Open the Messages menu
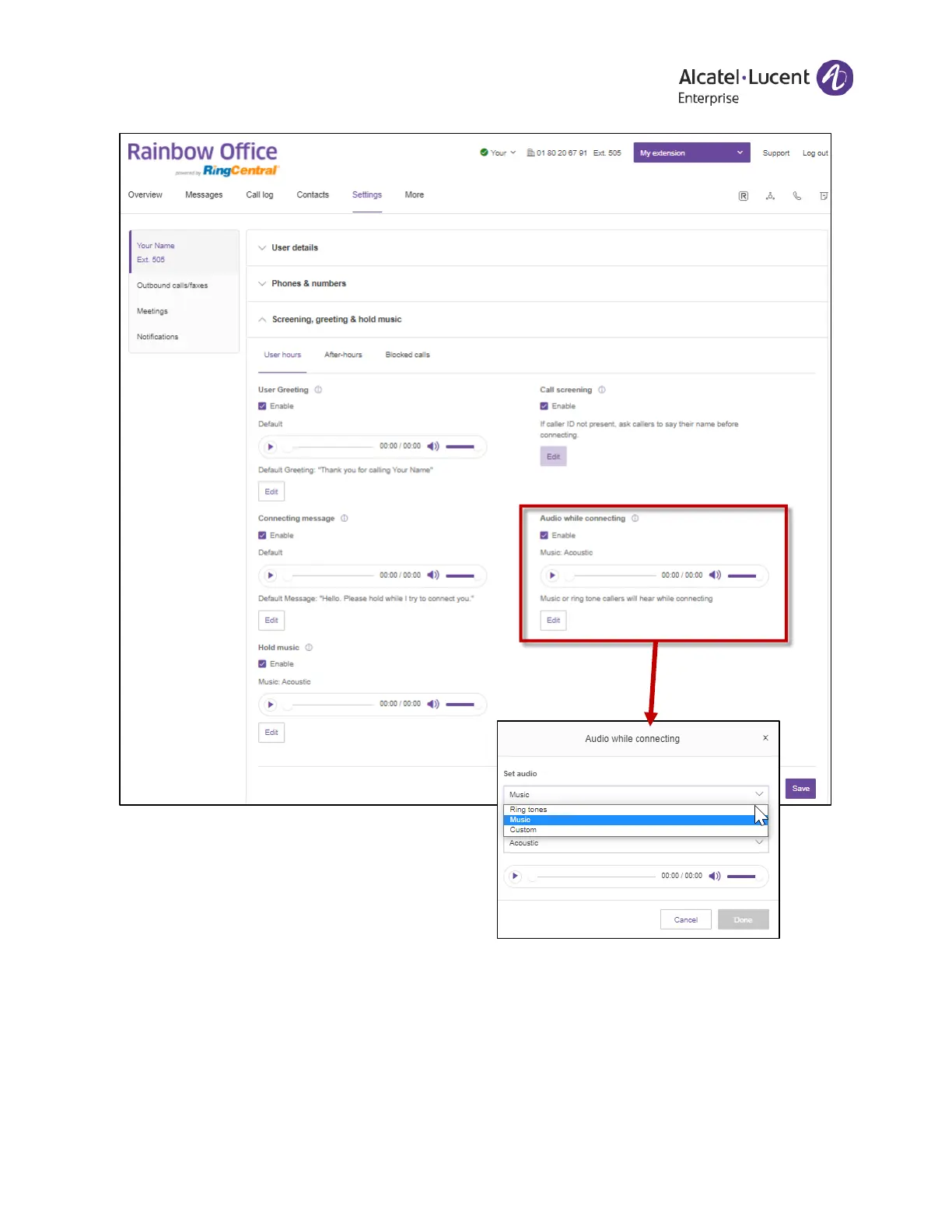The height and width of the screenshot is (1232, 952). coord(204,195)
